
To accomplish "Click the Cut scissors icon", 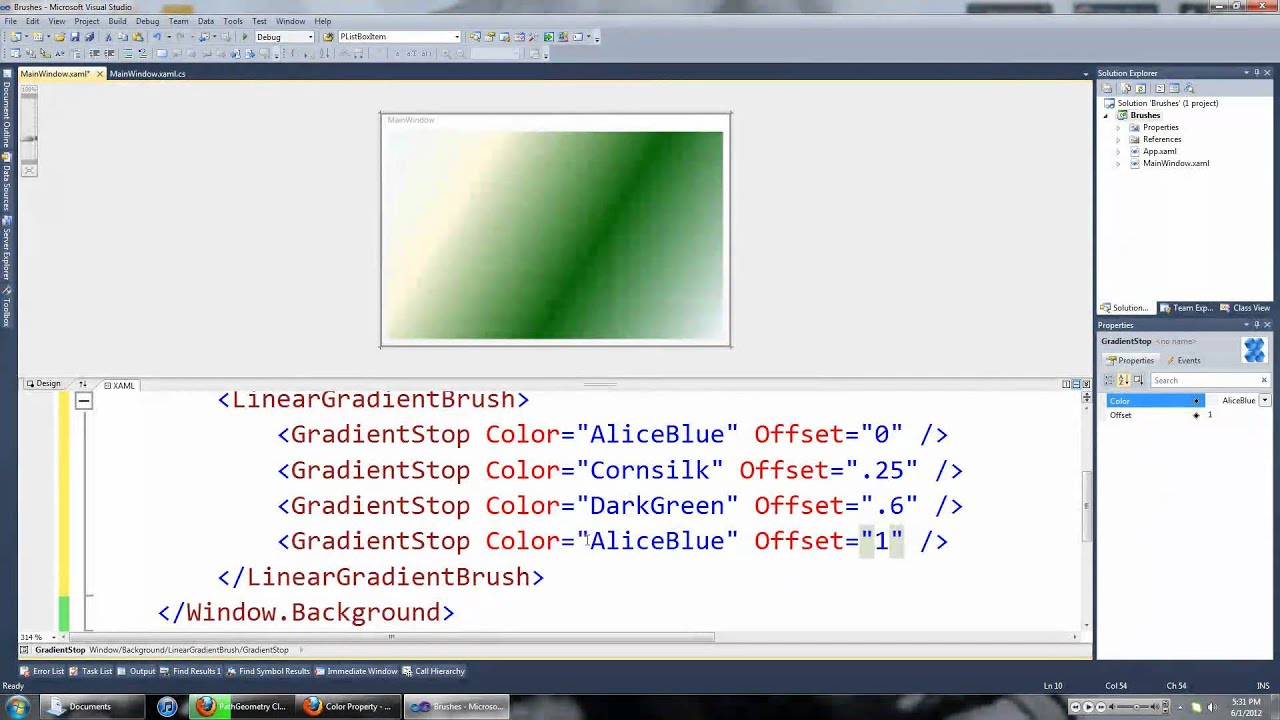I will 108,37.
